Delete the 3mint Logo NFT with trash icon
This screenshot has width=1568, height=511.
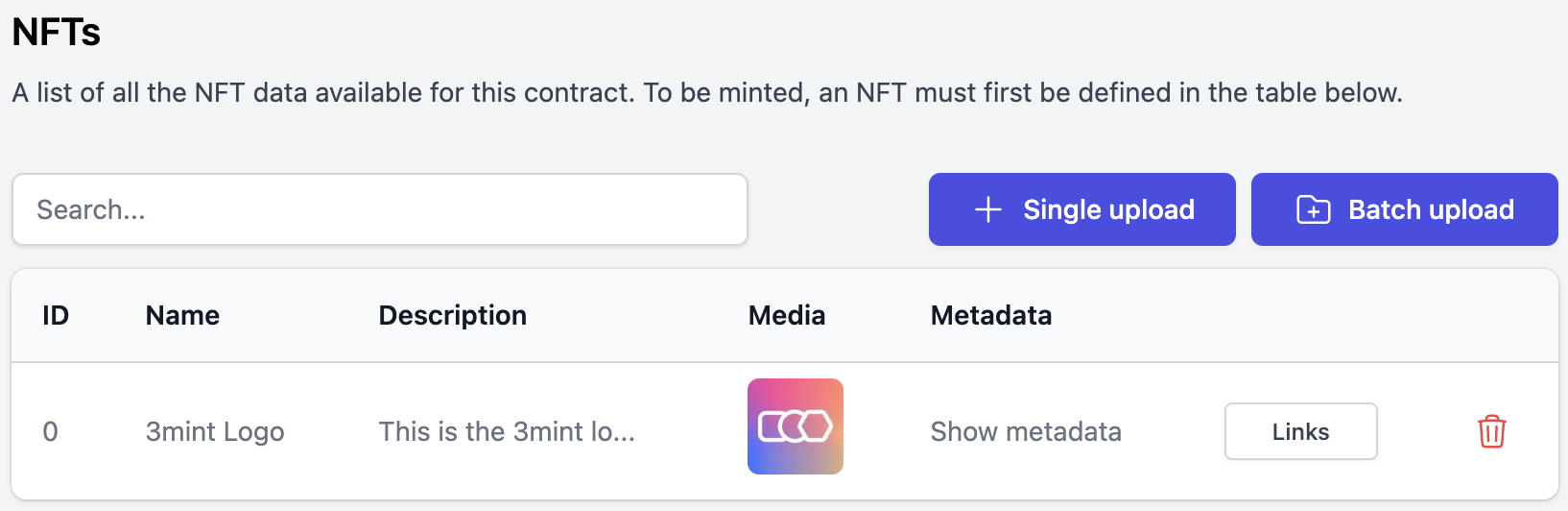tap(1491, 431)
